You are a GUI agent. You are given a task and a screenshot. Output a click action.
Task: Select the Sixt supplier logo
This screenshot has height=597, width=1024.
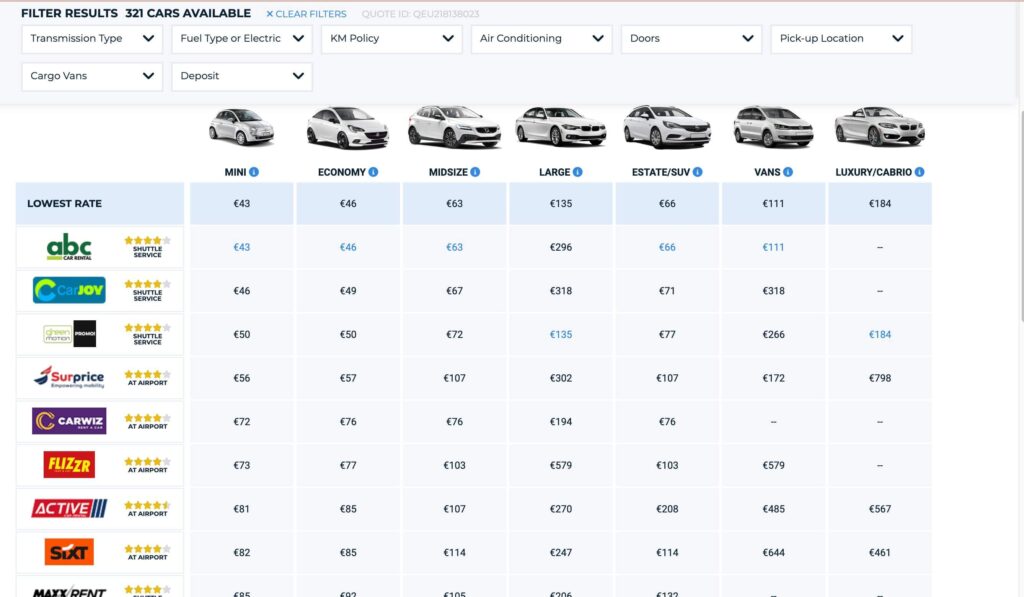tap(69, 552)
